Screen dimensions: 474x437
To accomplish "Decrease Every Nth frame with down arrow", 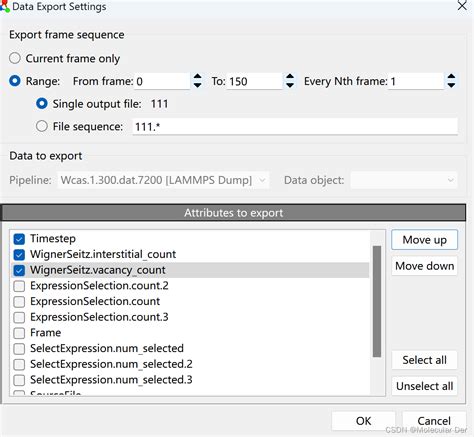I will tap(451, 85).
